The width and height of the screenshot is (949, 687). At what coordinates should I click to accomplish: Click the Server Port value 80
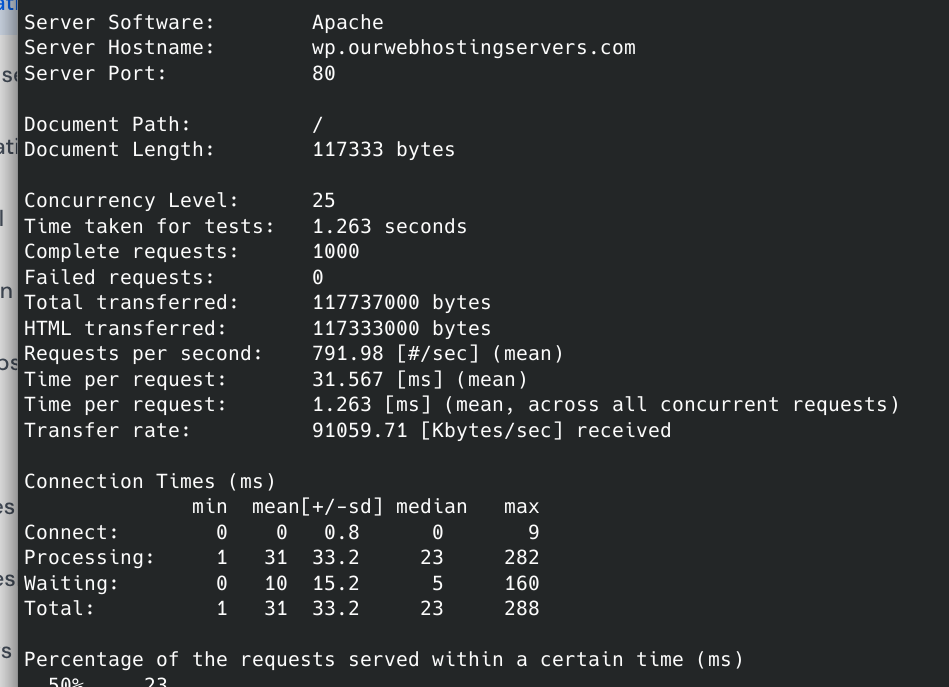323,73
